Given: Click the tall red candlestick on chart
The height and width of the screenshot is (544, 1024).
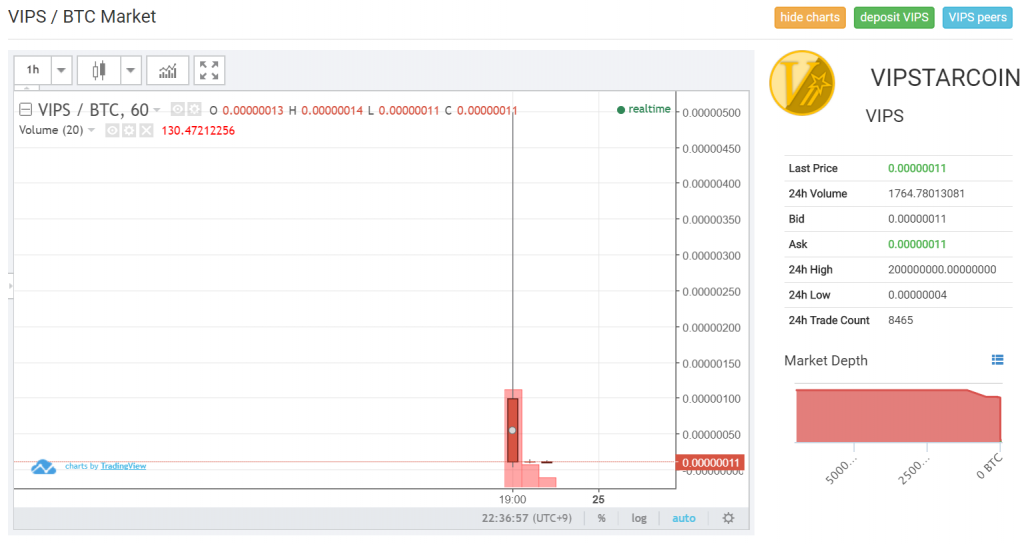Looking at the screenshot, I should [513, 430].
